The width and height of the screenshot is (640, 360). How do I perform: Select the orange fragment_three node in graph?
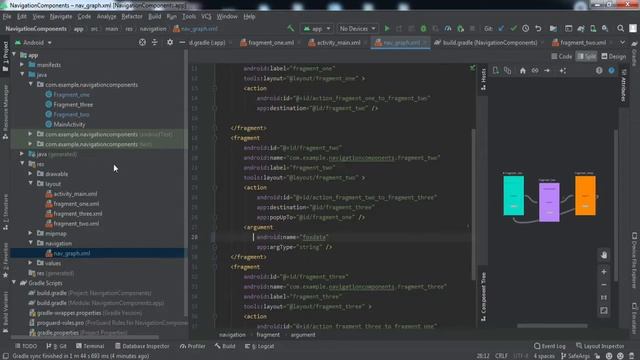[x=585, y=196]
